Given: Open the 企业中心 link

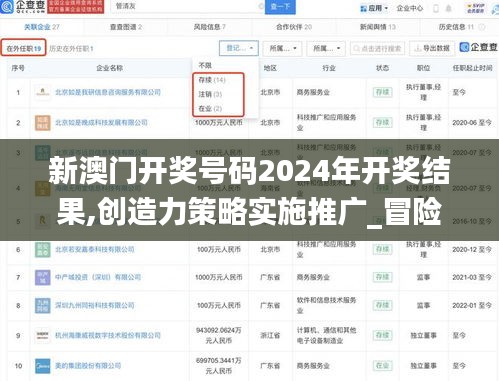Looking at the screenshot, I should click(410, 8).
